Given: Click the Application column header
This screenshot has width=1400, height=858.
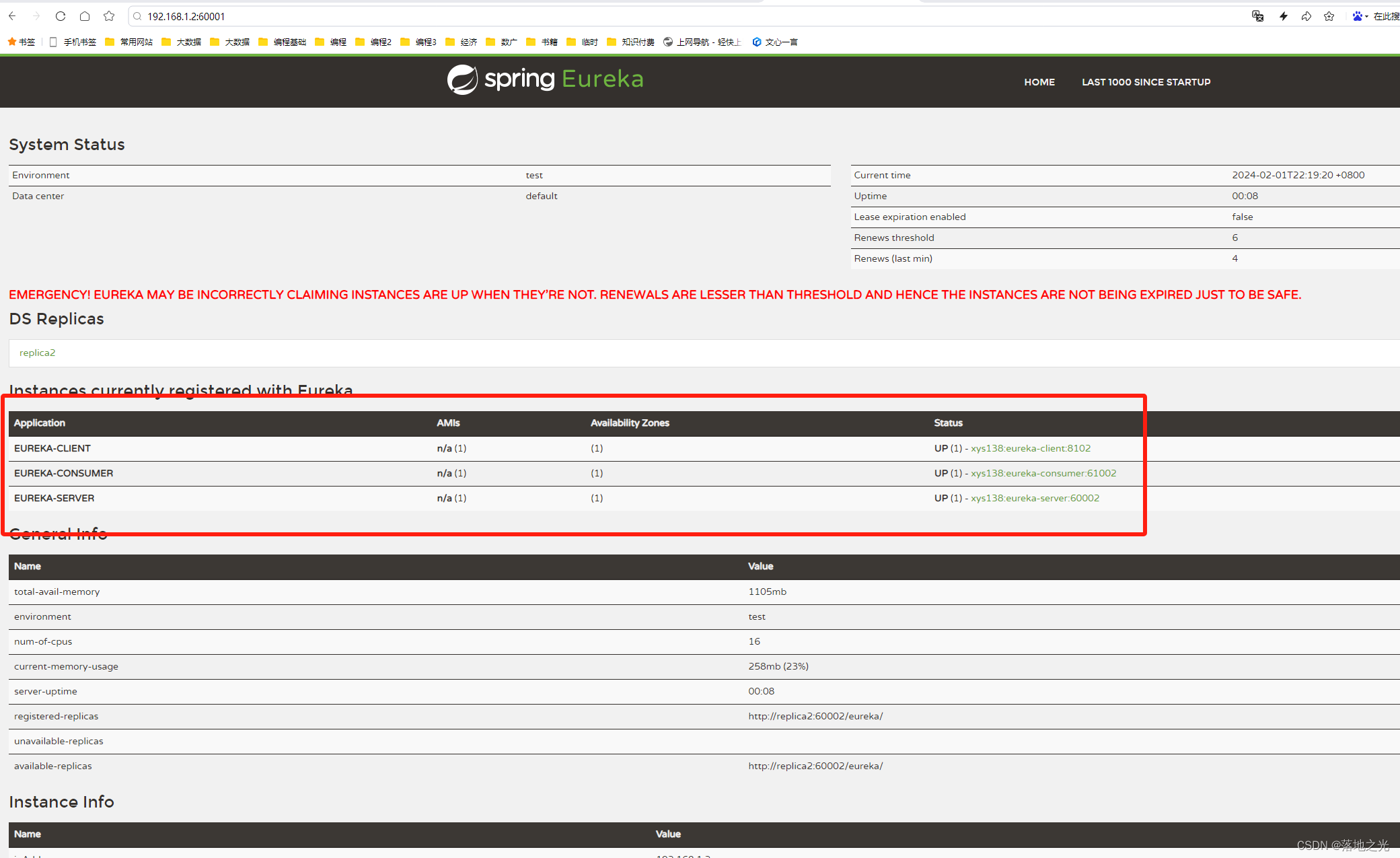Looking at the screenshot, I should point(40,423).
